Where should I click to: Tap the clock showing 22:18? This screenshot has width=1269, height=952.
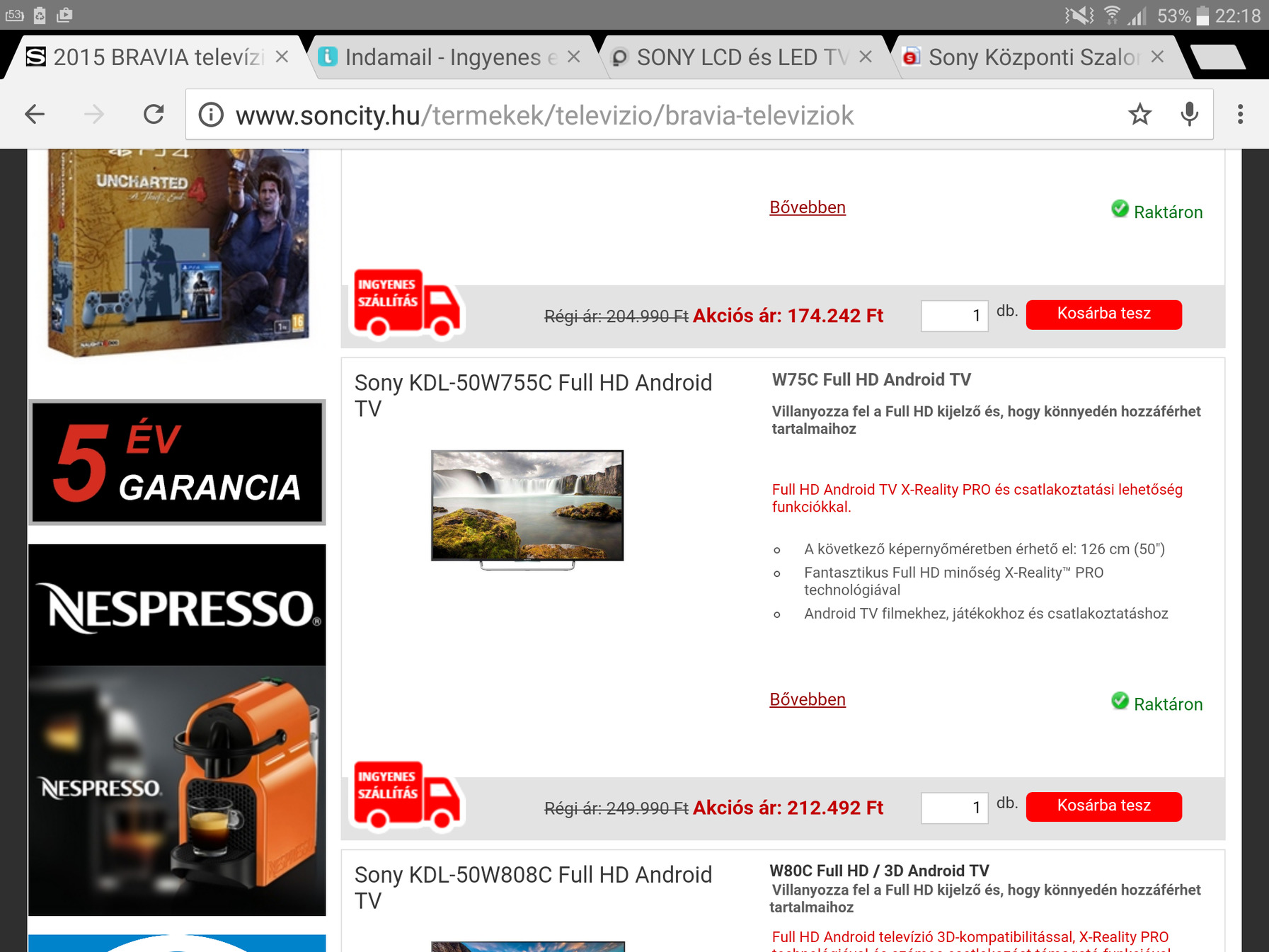[1238, 16]
